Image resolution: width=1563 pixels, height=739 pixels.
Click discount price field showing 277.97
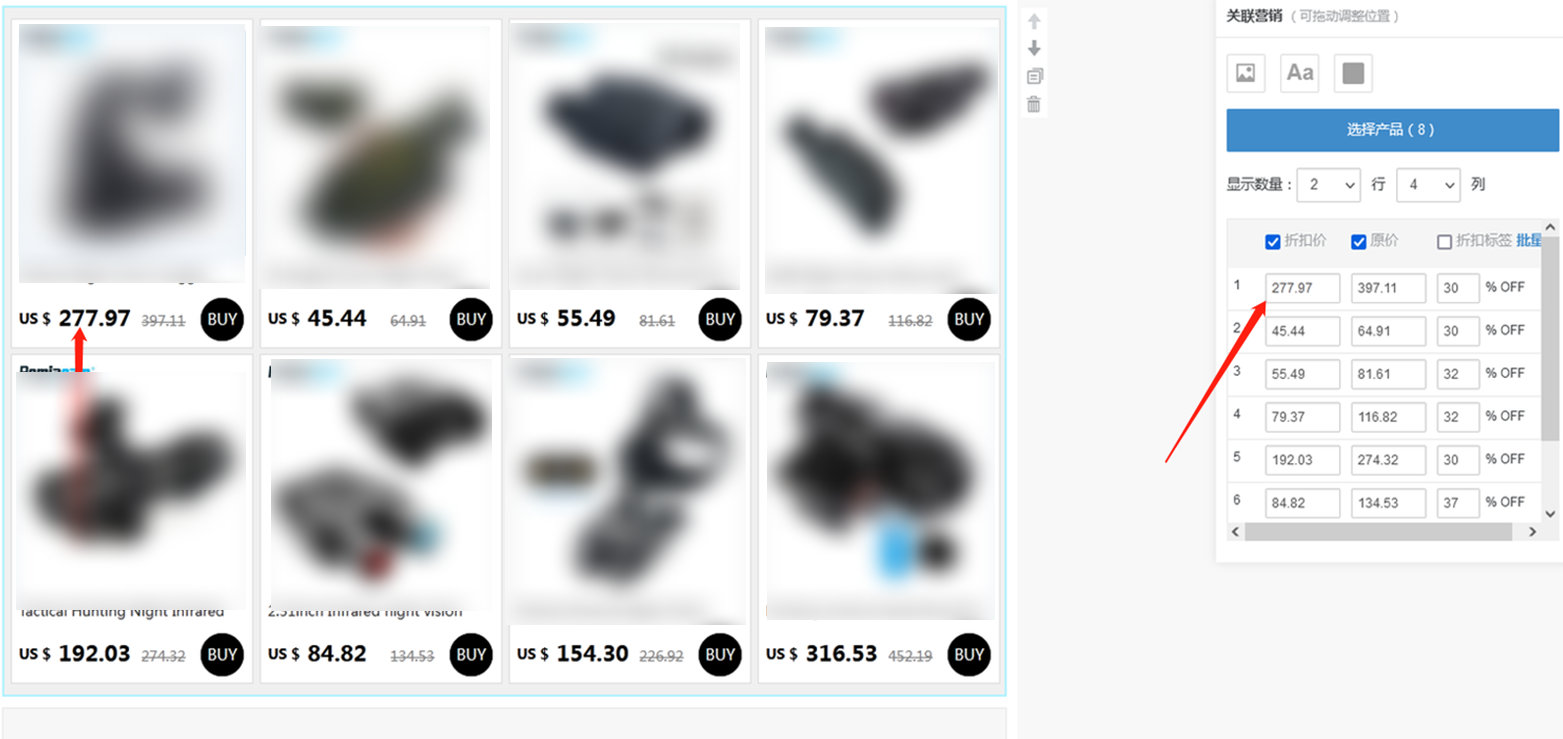pyautogui.click(x=1303, y=288)
